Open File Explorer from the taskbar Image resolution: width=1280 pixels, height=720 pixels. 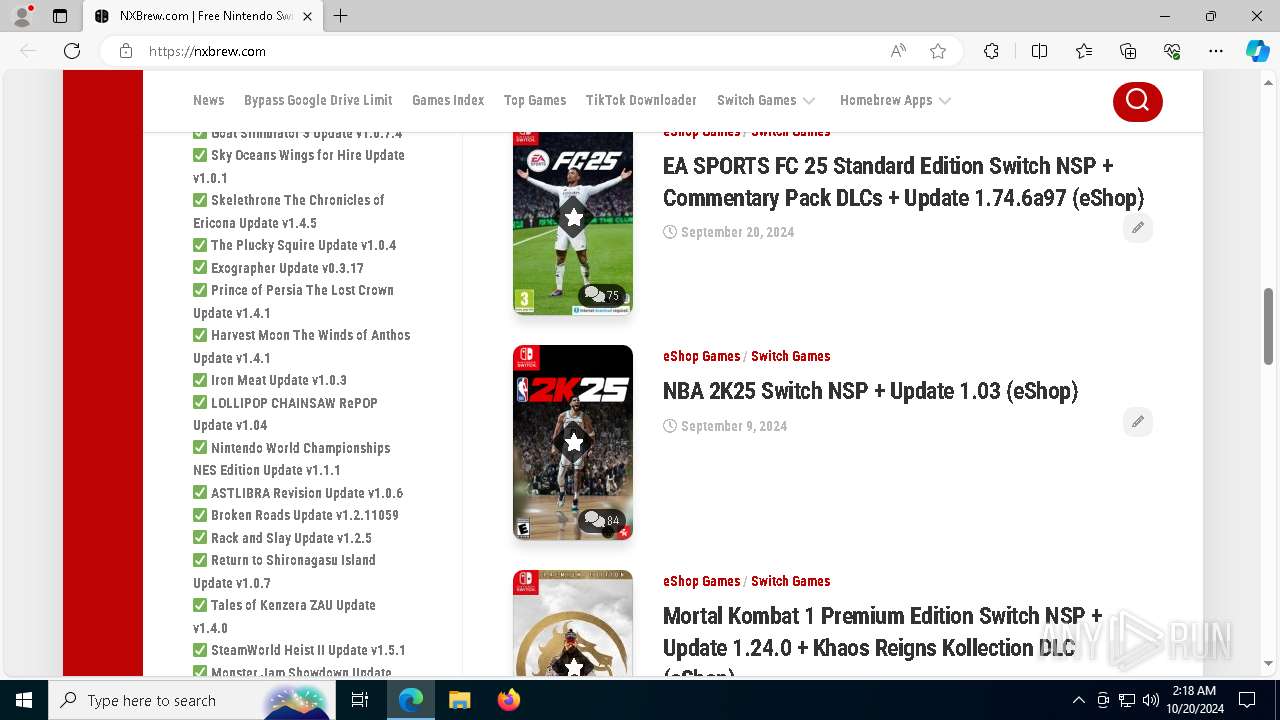[x=459, y=700]
